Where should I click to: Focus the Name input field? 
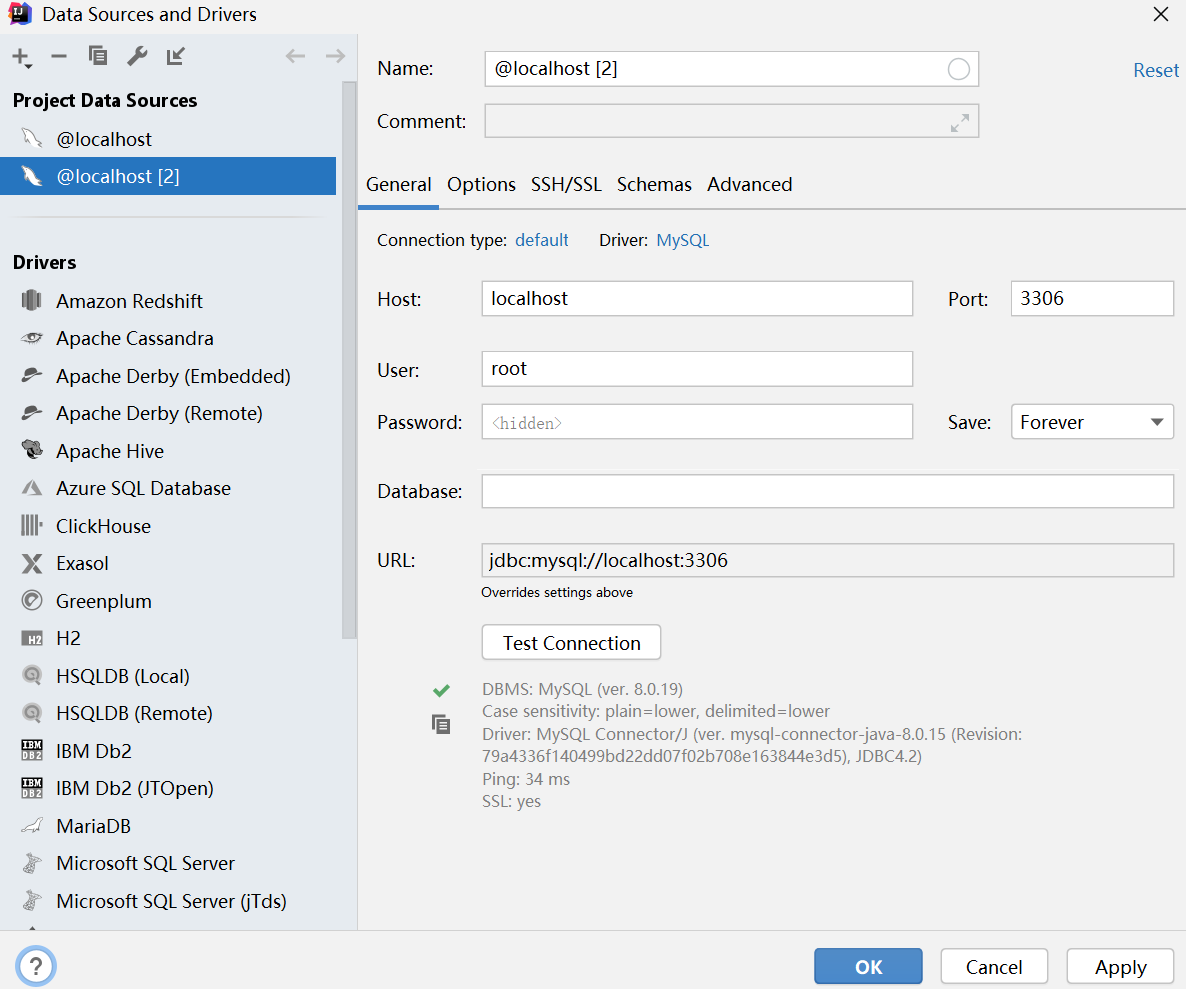click(x=731, y=69)
